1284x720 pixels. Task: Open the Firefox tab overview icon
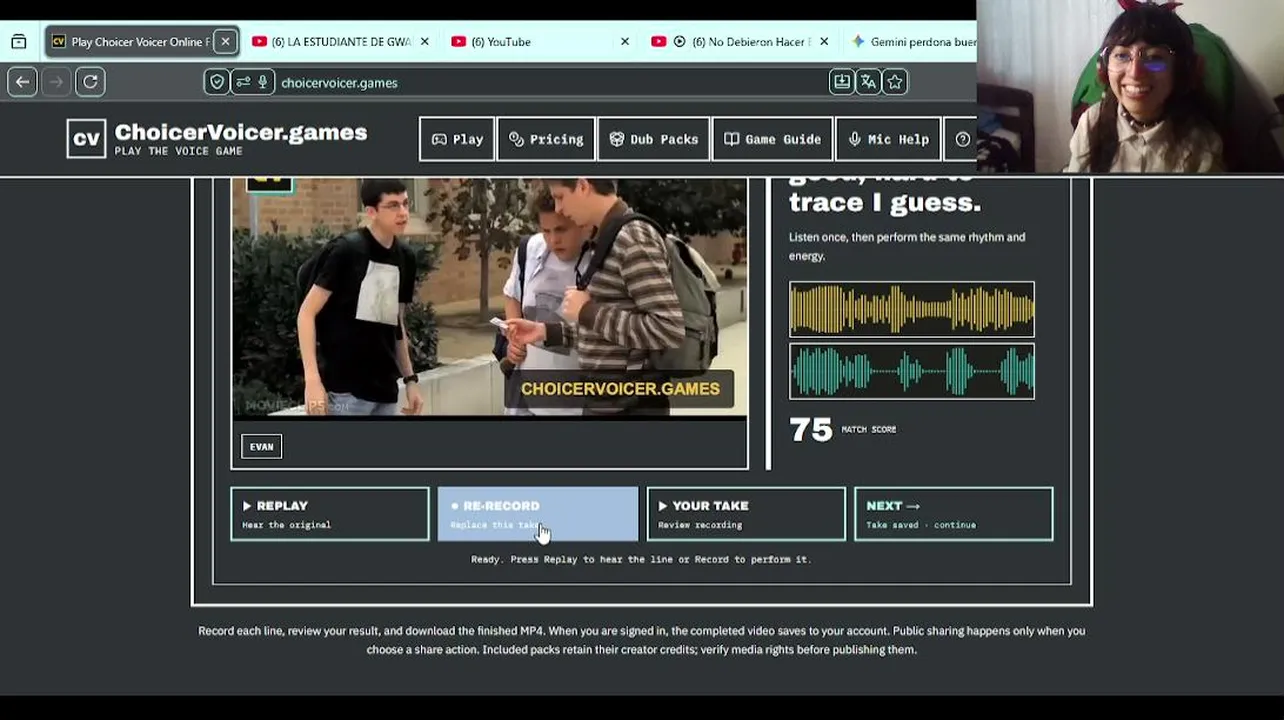tap(18, 41)
